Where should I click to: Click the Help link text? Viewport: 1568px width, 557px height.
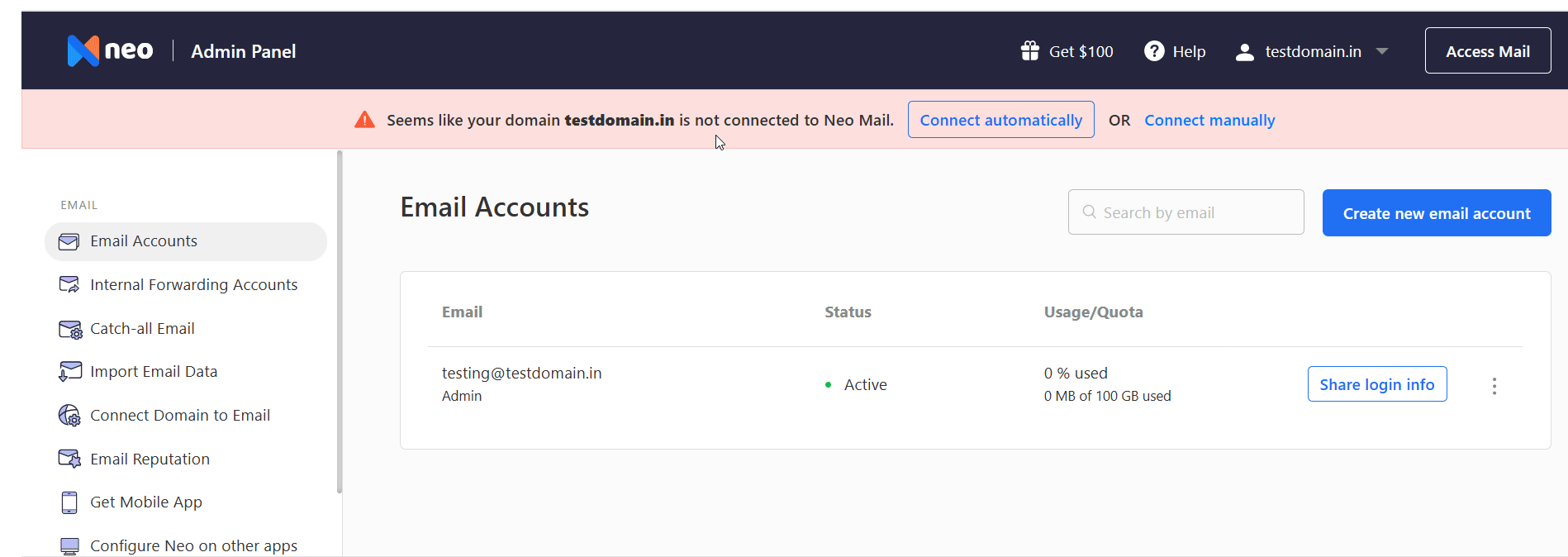tap(1189, 52)
